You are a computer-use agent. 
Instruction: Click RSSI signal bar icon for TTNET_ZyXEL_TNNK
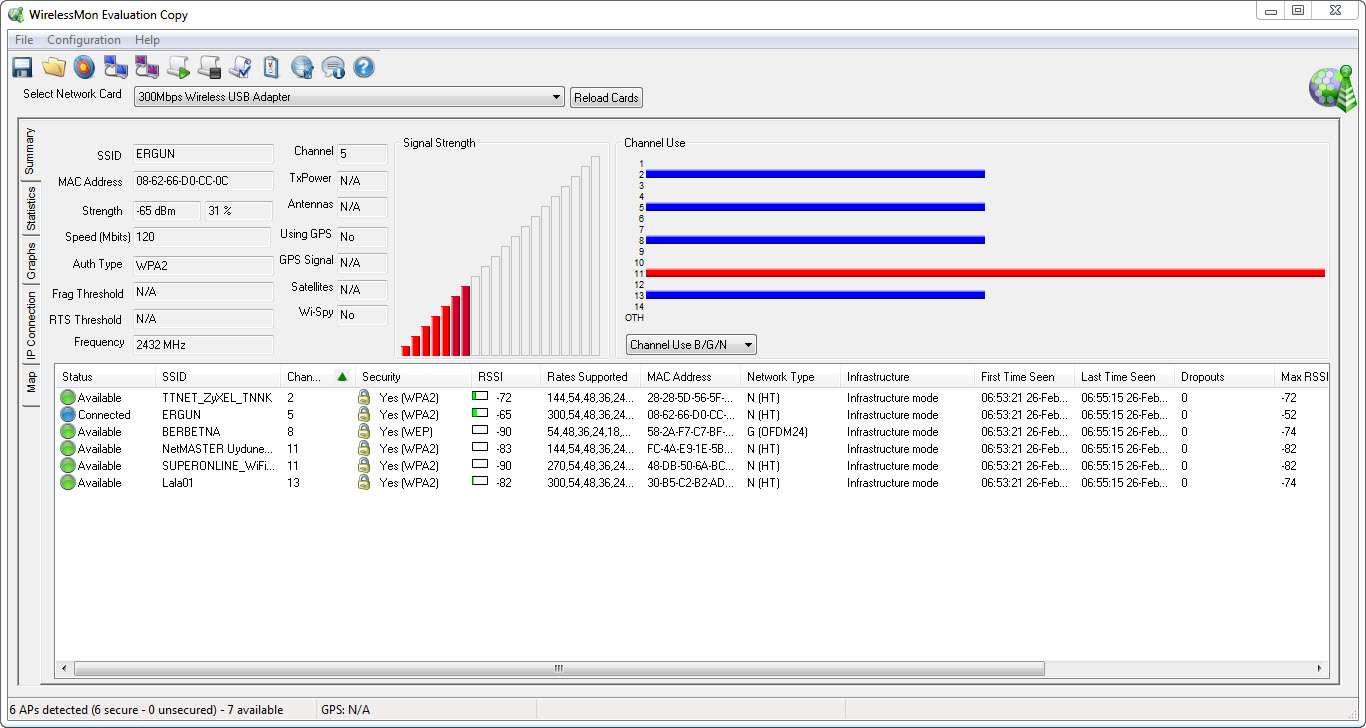click(x=480, y=397)
